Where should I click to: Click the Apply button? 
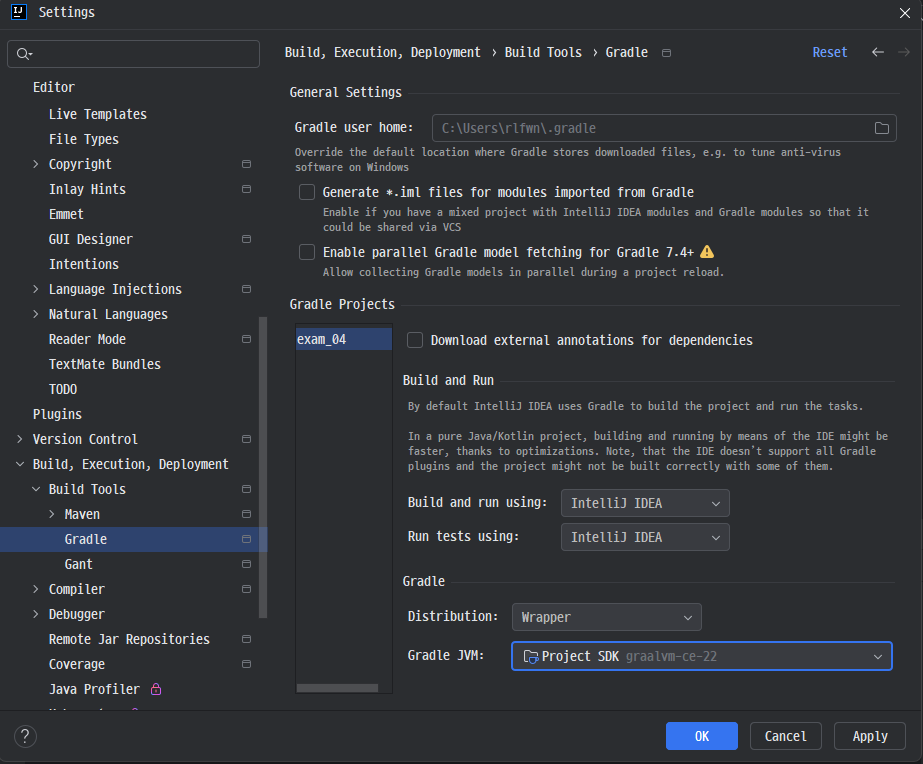(869, 736)
